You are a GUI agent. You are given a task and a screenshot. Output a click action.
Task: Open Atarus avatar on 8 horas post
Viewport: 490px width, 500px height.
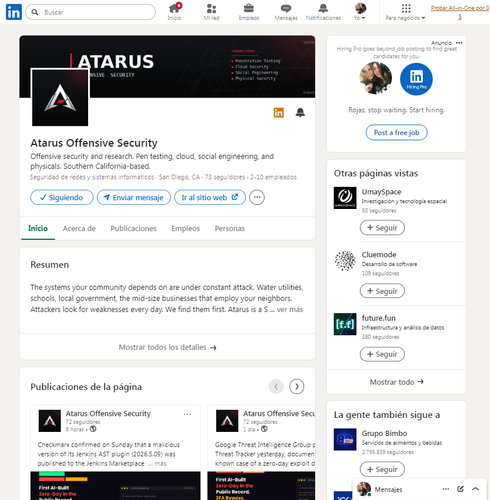point(50,421)
